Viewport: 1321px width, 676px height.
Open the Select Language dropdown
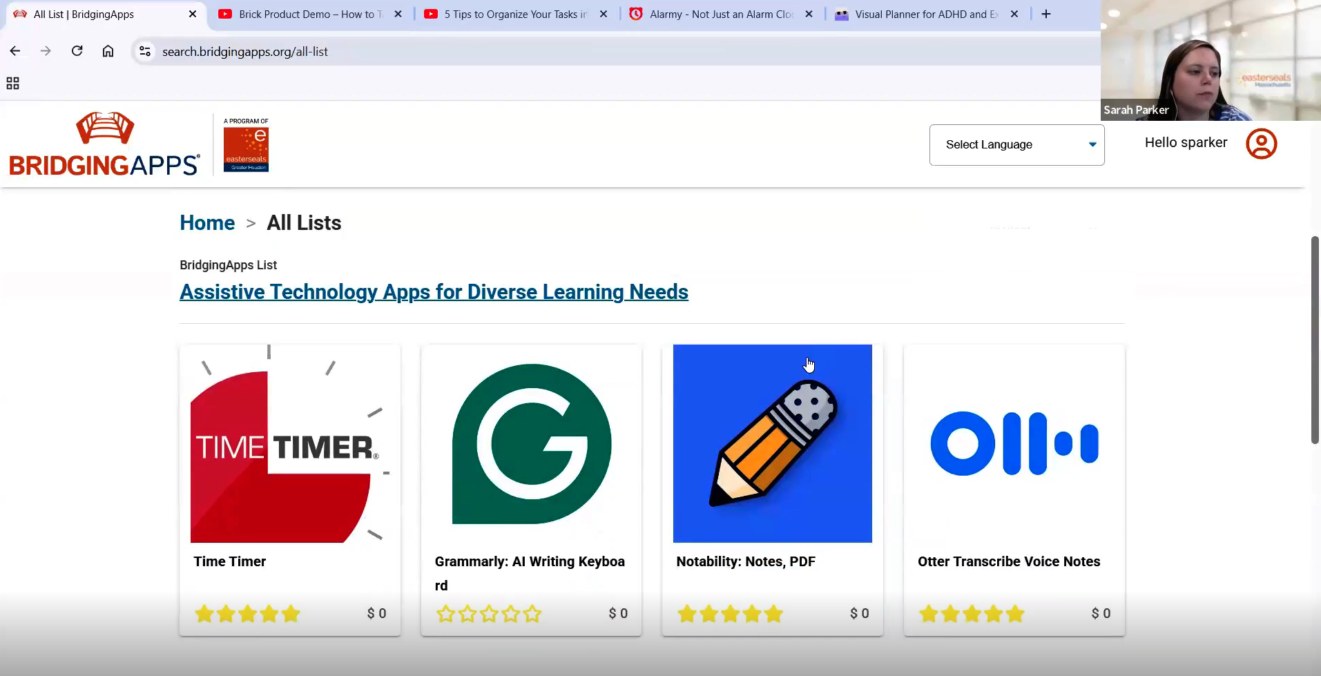point(1016,144)
